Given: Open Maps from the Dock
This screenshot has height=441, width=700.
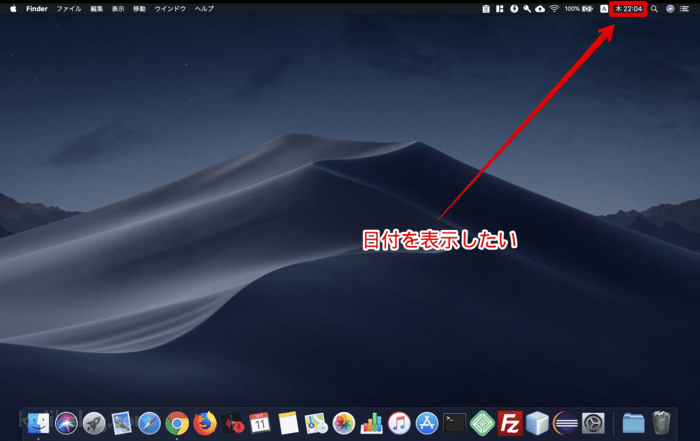Looking at the screenshot, I should [316, 423].
